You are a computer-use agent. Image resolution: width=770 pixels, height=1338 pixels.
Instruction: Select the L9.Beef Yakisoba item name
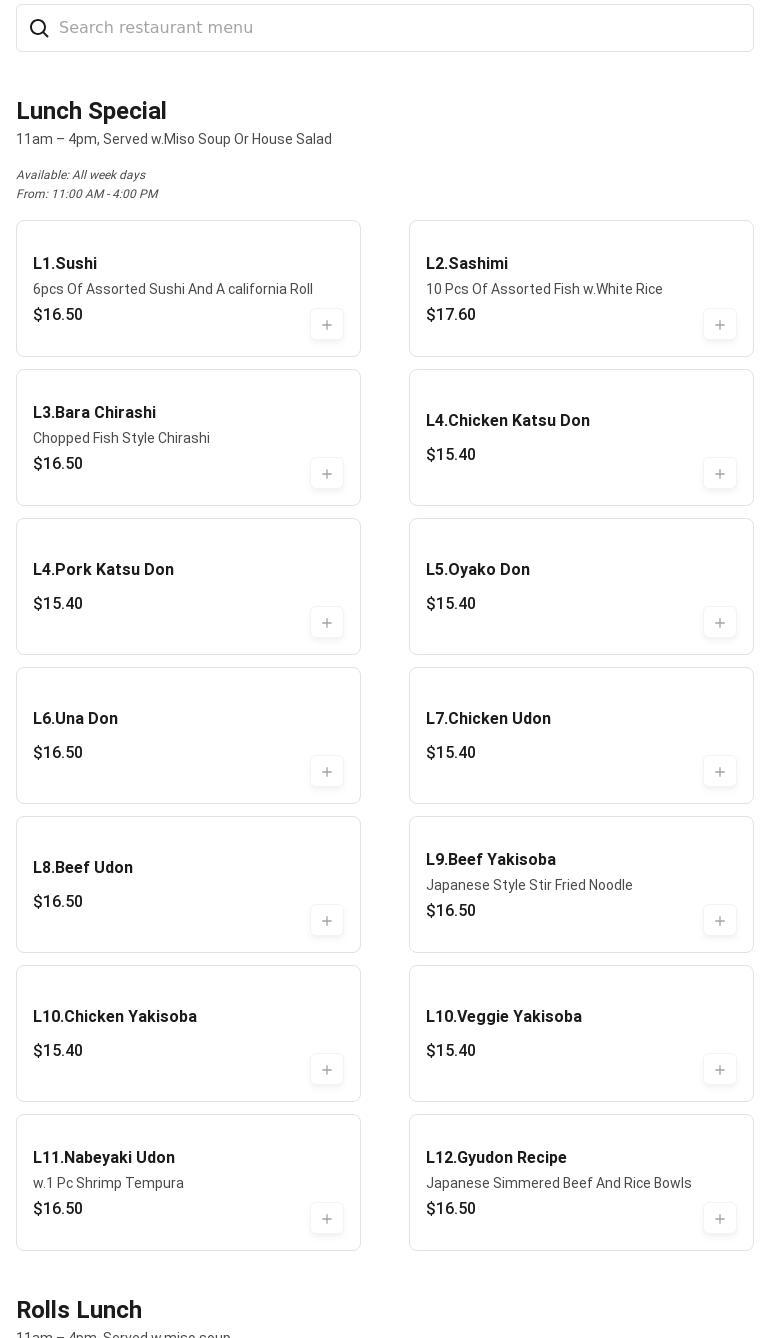491,860
